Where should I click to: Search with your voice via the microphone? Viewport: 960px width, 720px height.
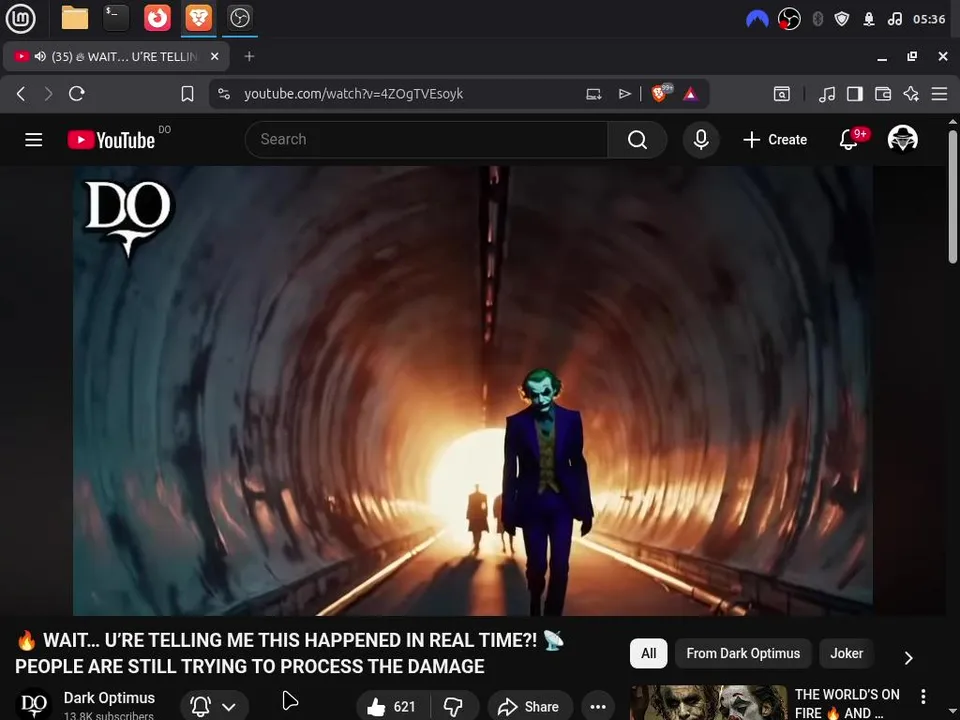701,140
